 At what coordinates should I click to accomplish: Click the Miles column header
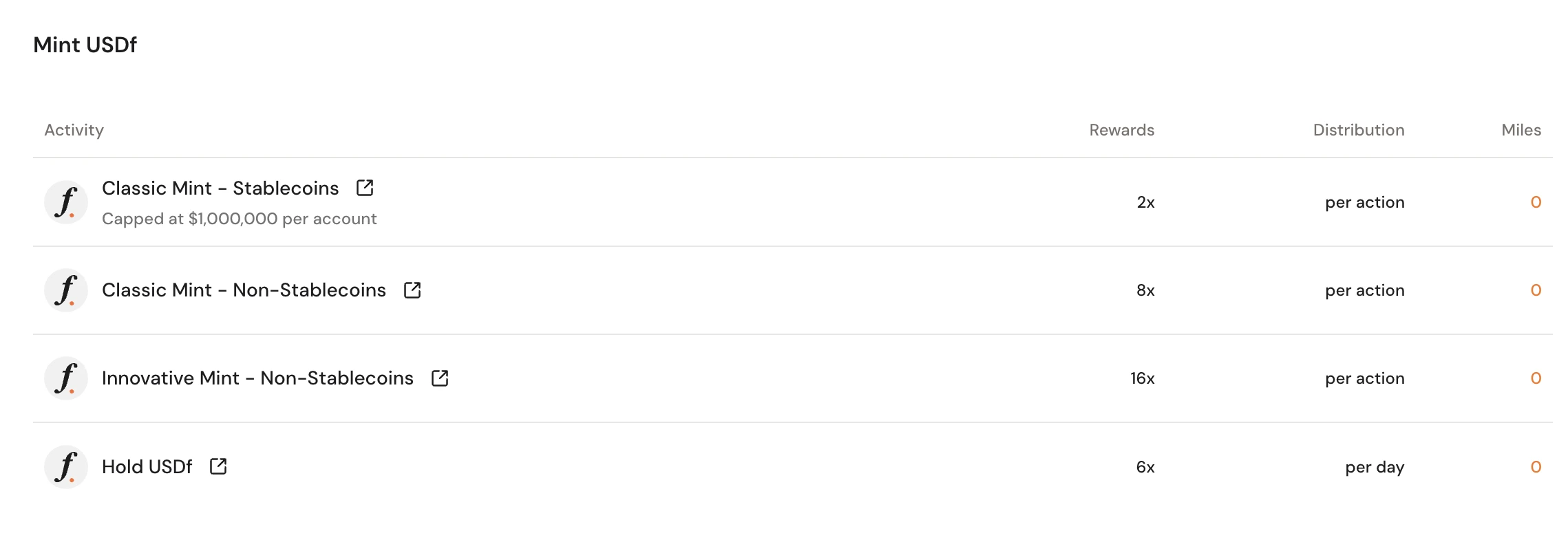click(x=1521, y=130)
